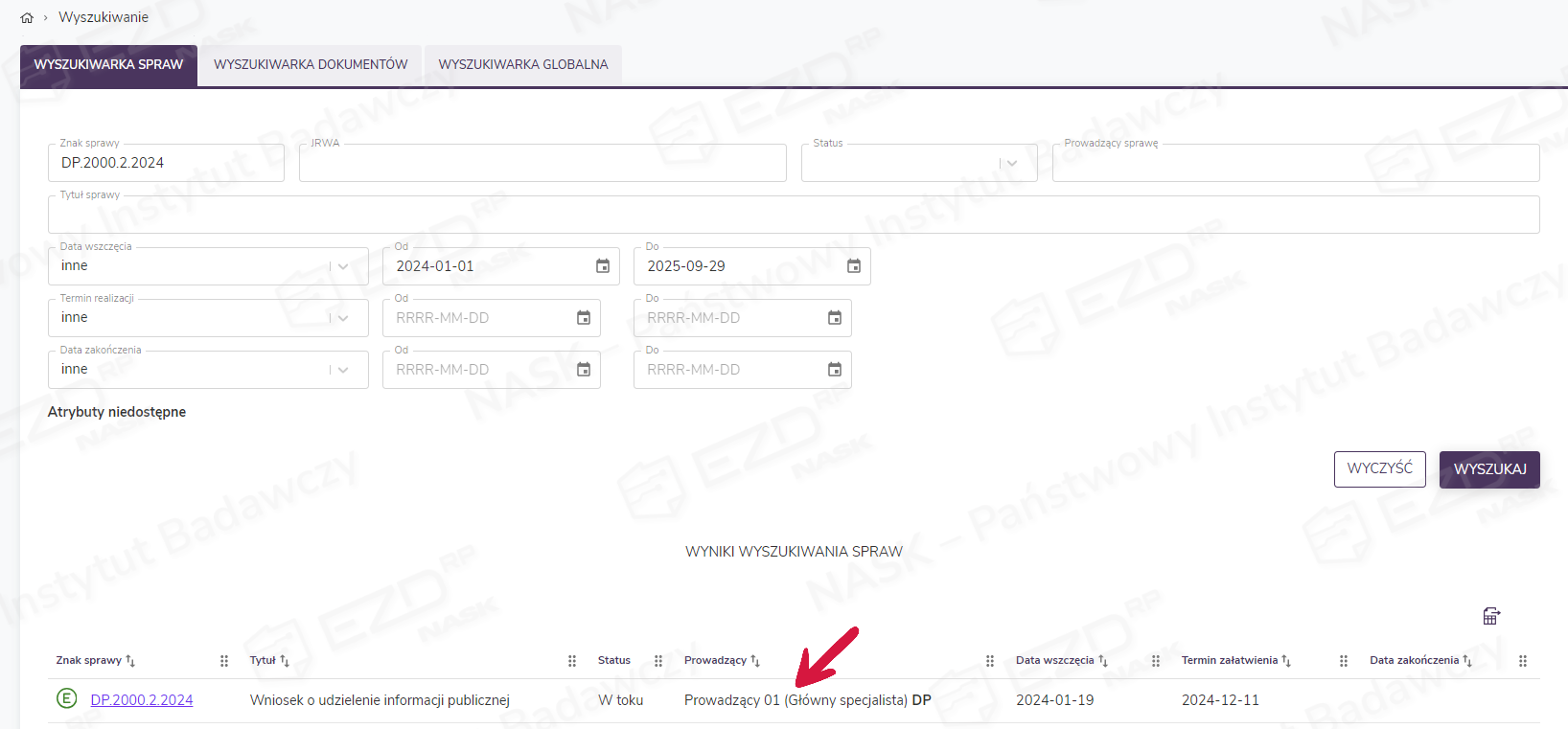Click the home icon in breadcrumb

click(x=27, y=18)
